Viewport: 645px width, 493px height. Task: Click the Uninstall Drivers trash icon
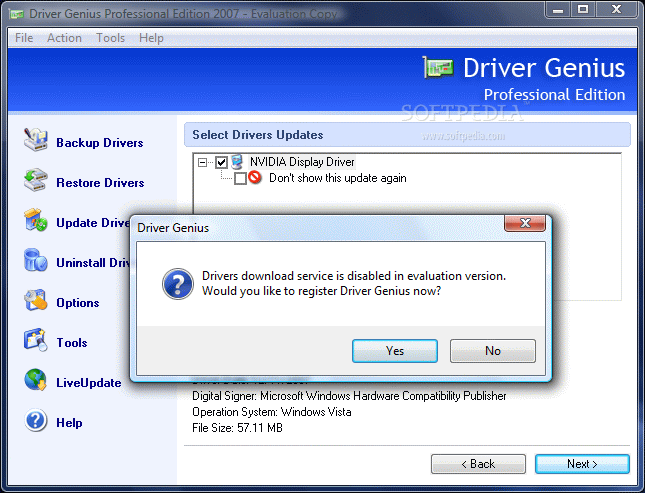35,260
